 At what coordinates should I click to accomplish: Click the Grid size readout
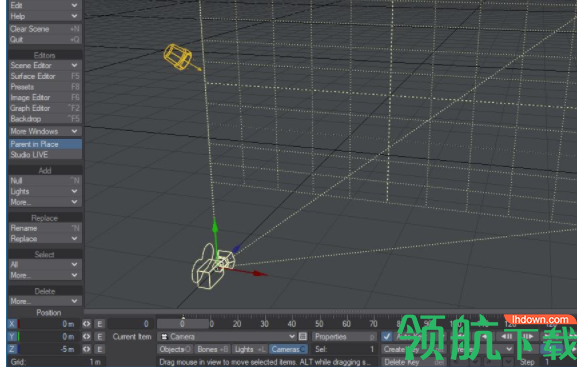[x=57, y=362]
